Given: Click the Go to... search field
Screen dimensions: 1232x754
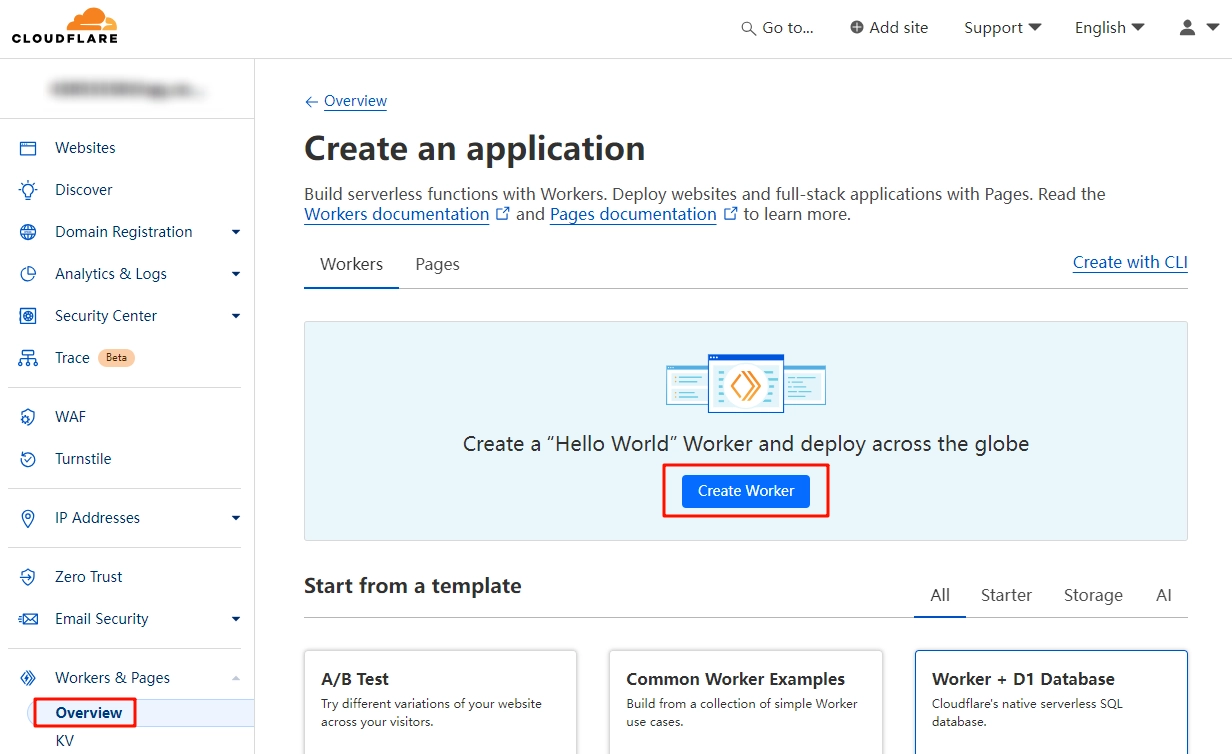Looking at the screenshot, I should (x=777, y=28).
